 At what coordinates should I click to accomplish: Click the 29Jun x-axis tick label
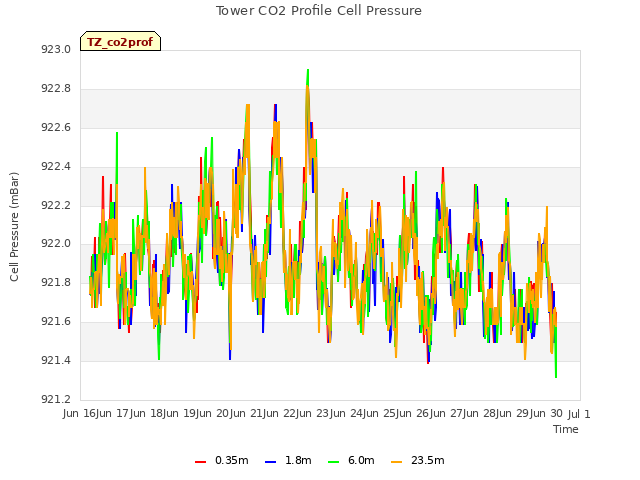531,413
